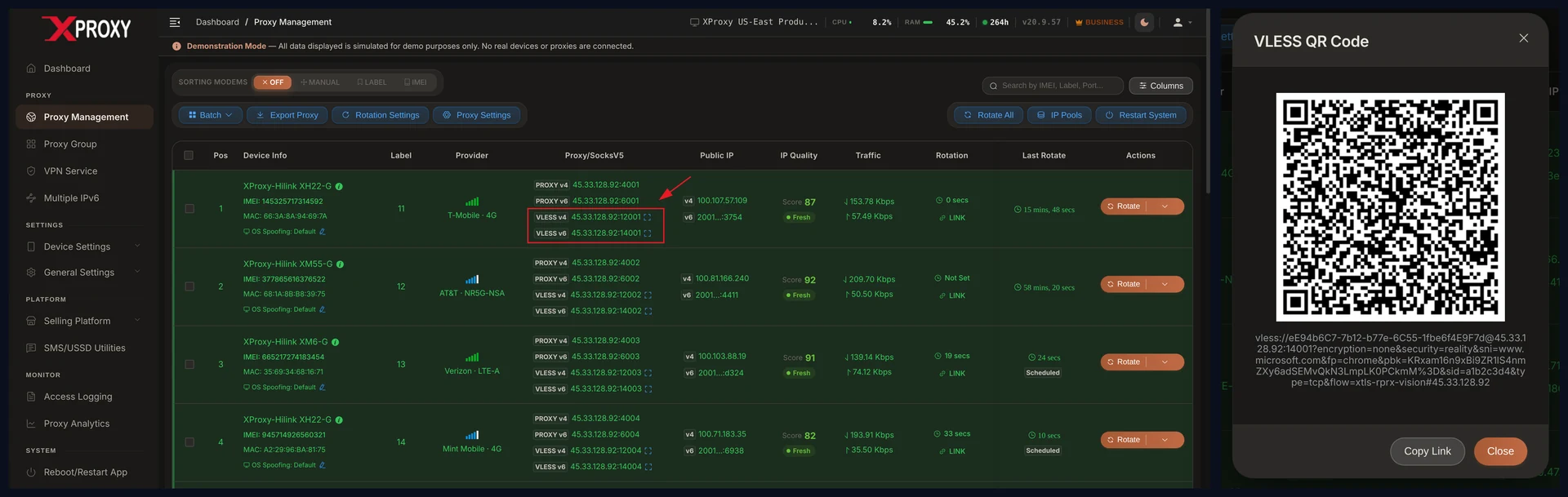Click the T-Mobile signal bars icon
1568x497 pixels.
tap(472, 202)
